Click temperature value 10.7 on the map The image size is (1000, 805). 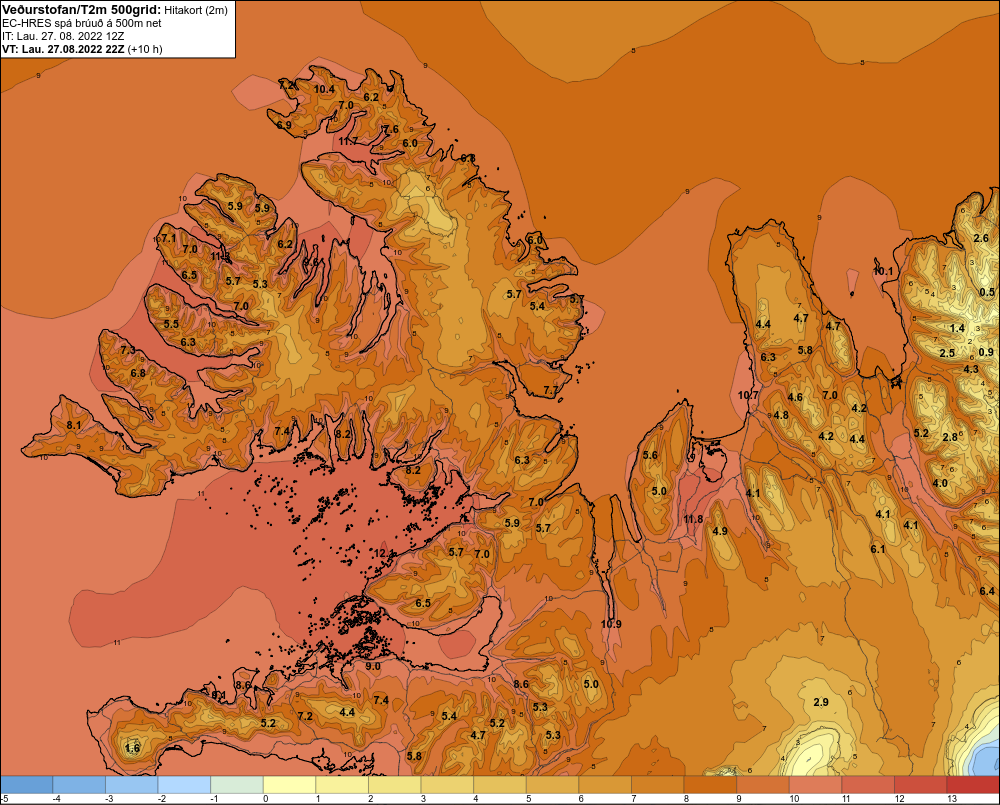(x=748, y=395)
